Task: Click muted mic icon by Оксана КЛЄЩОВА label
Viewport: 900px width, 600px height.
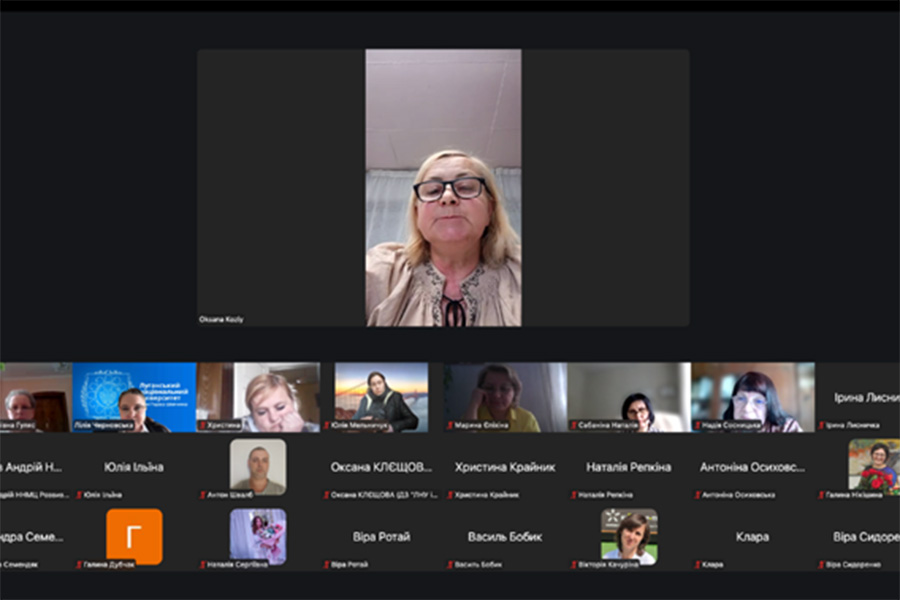Action: point(327,495)
